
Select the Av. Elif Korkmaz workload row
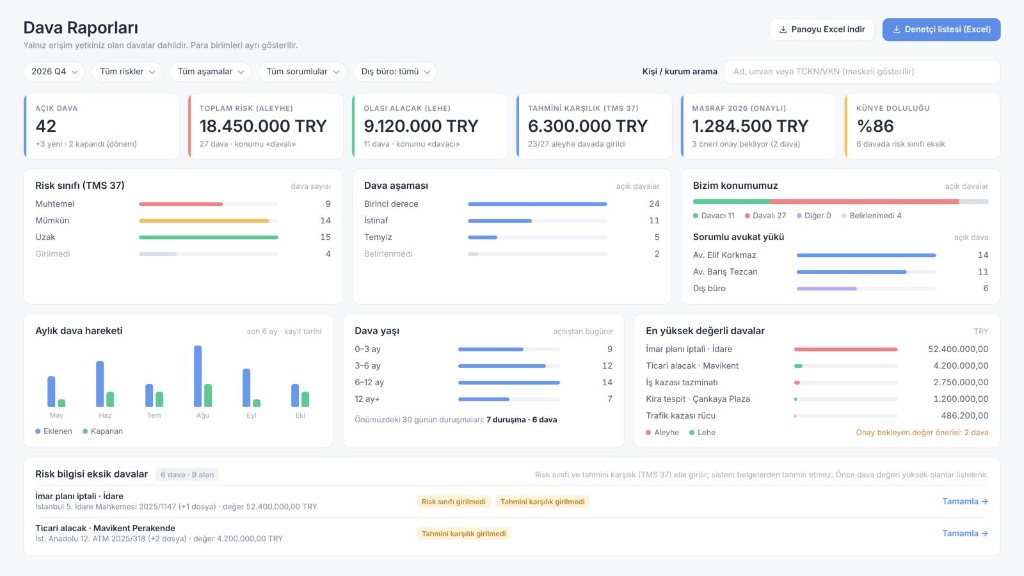click(x=840, y=255)
